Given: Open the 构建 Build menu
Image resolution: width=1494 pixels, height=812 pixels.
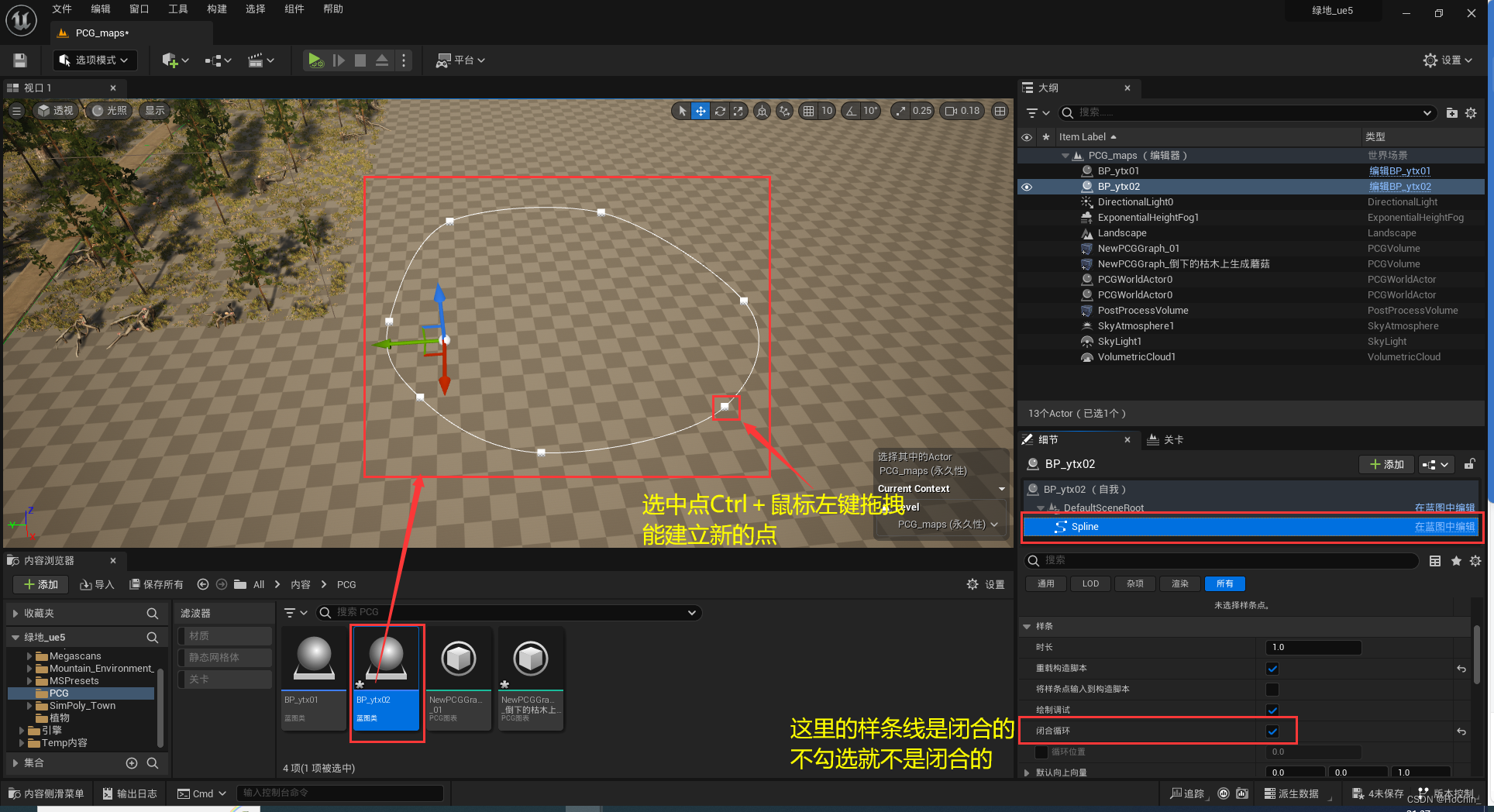Looking at the screenshot, I should click(x=217, y=9).
